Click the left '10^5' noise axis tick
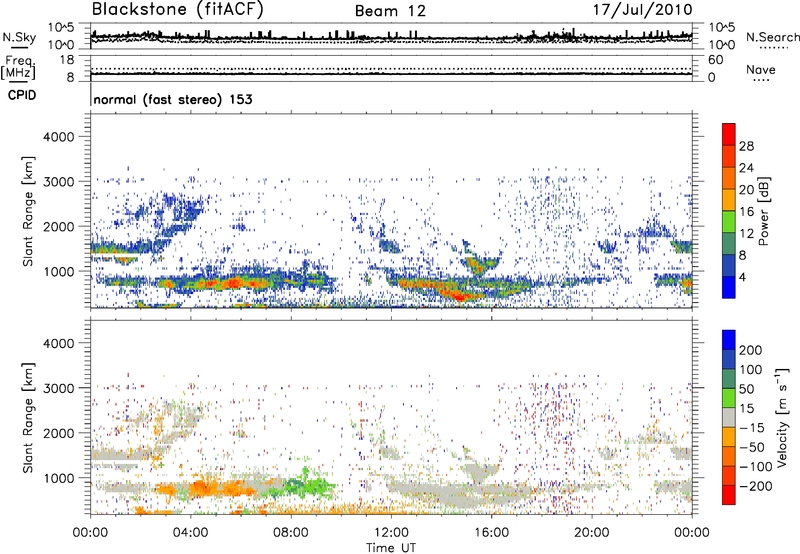This screenshot has width=800, height=554. [x=61, y=28]
